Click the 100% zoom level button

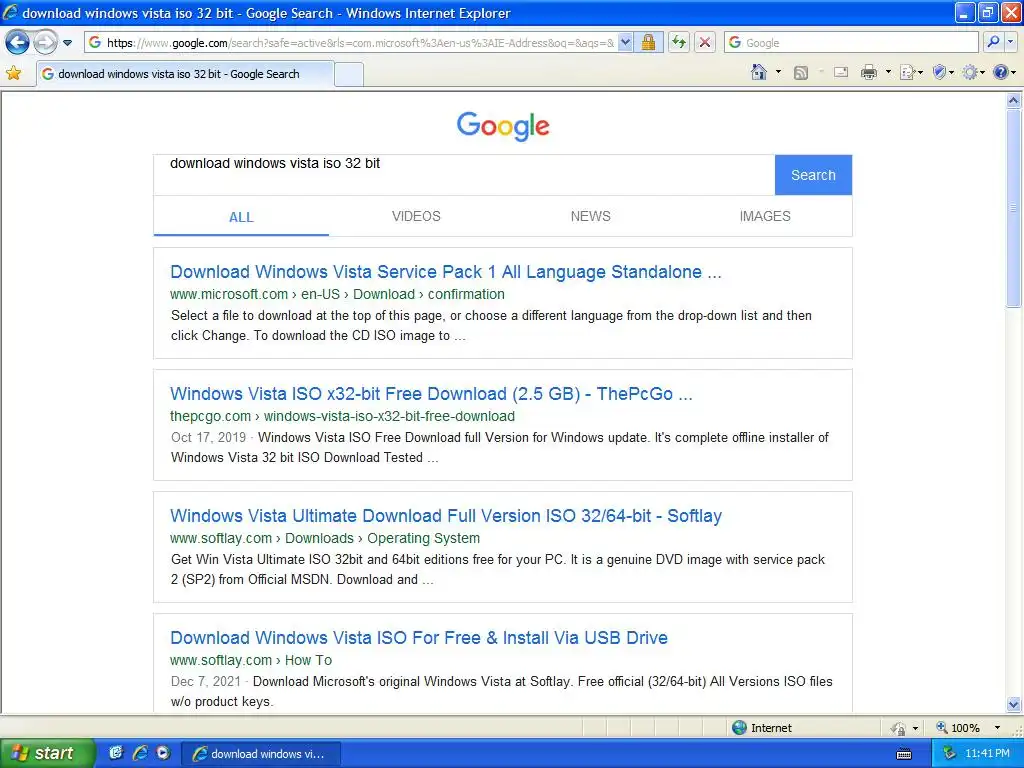point(958,728)
